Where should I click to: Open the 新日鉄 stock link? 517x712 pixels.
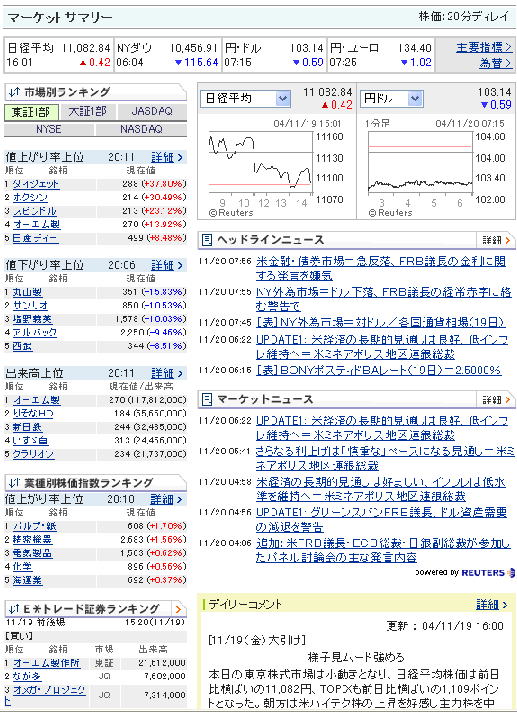[x=27, y=427]
